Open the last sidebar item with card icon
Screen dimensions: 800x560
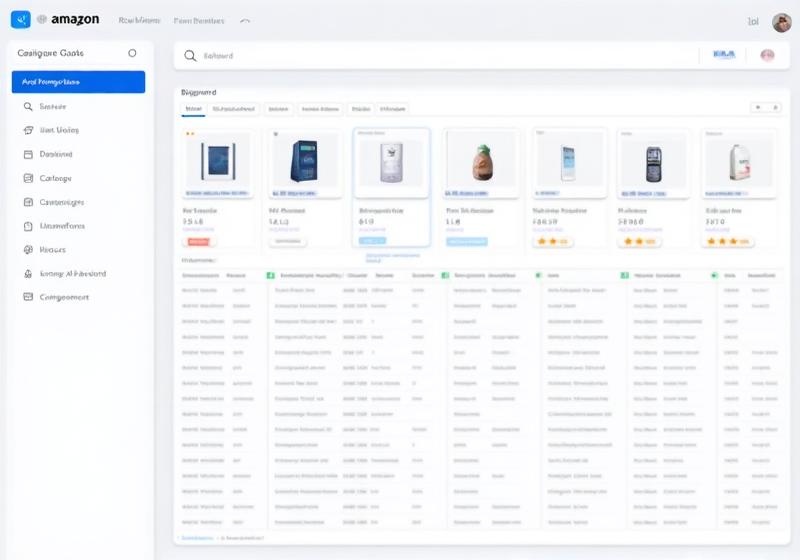tap(28, 297)
